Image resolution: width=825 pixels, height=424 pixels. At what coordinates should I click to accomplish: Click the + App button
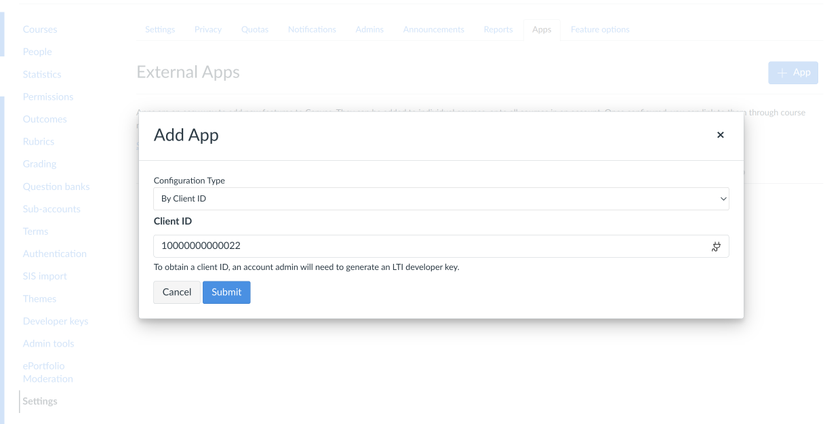793,73
